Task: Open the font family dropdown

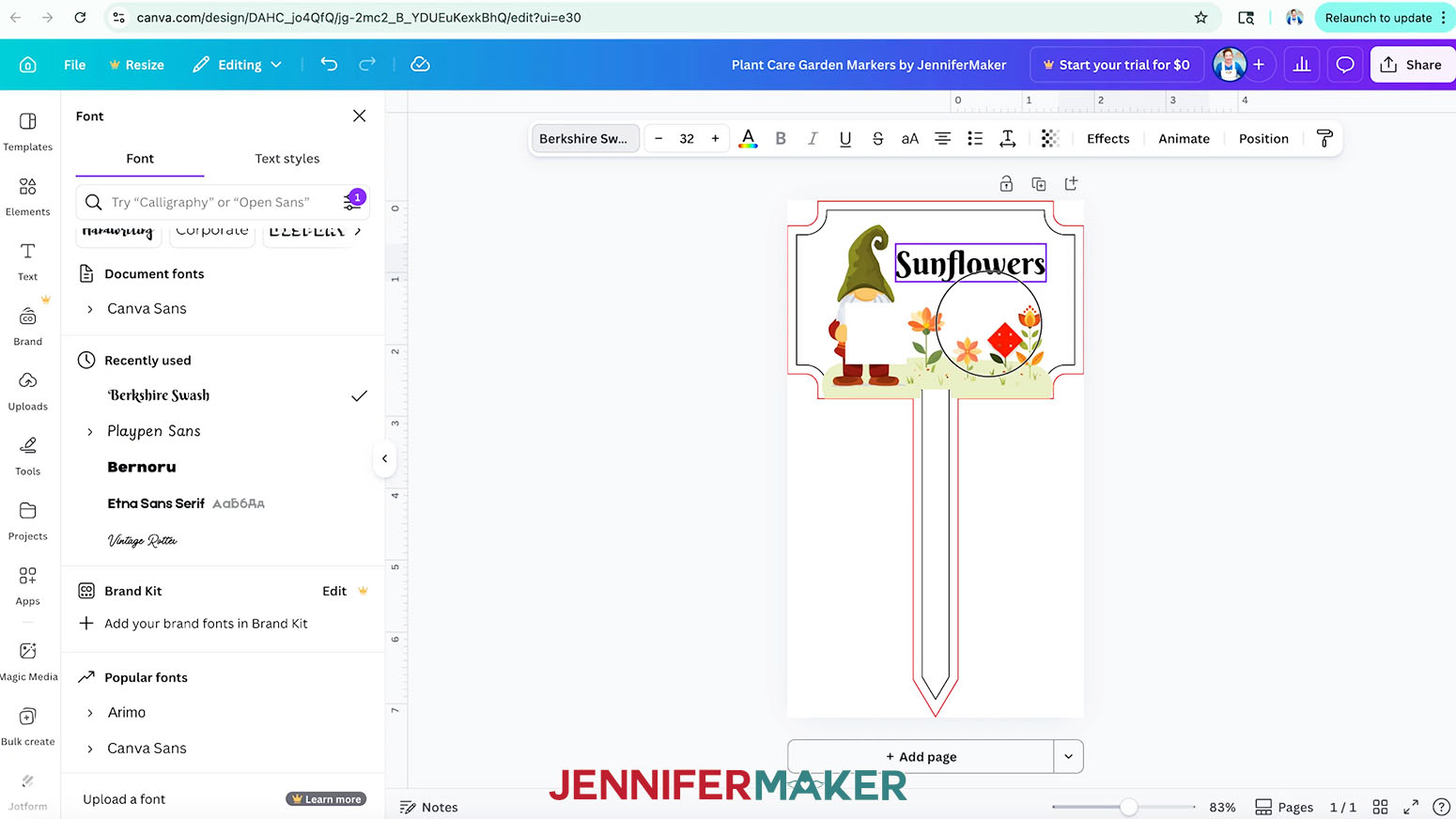Action: click(584, 139)
